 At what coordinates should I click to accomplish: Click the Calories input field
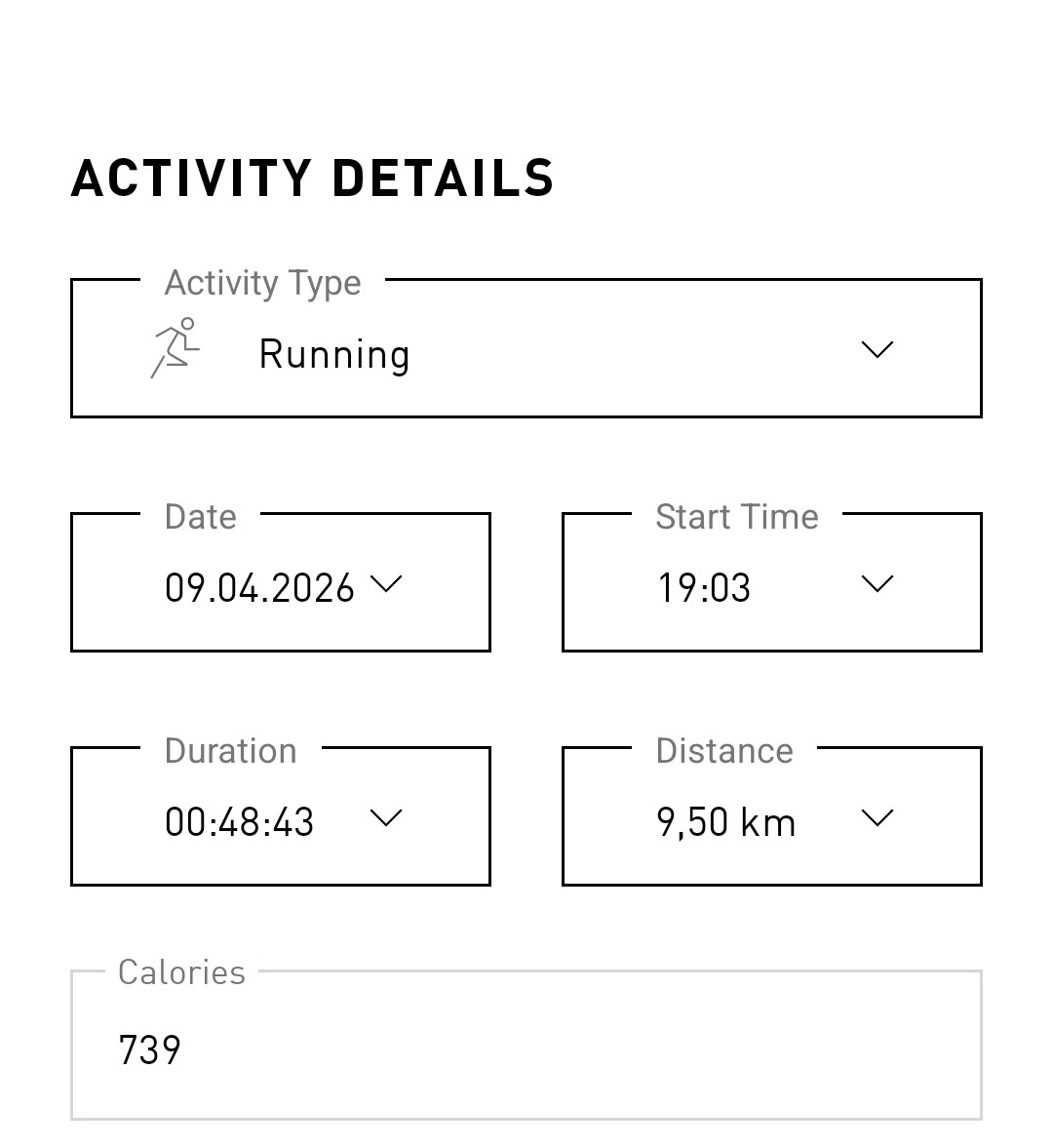tap(526, 1045)
